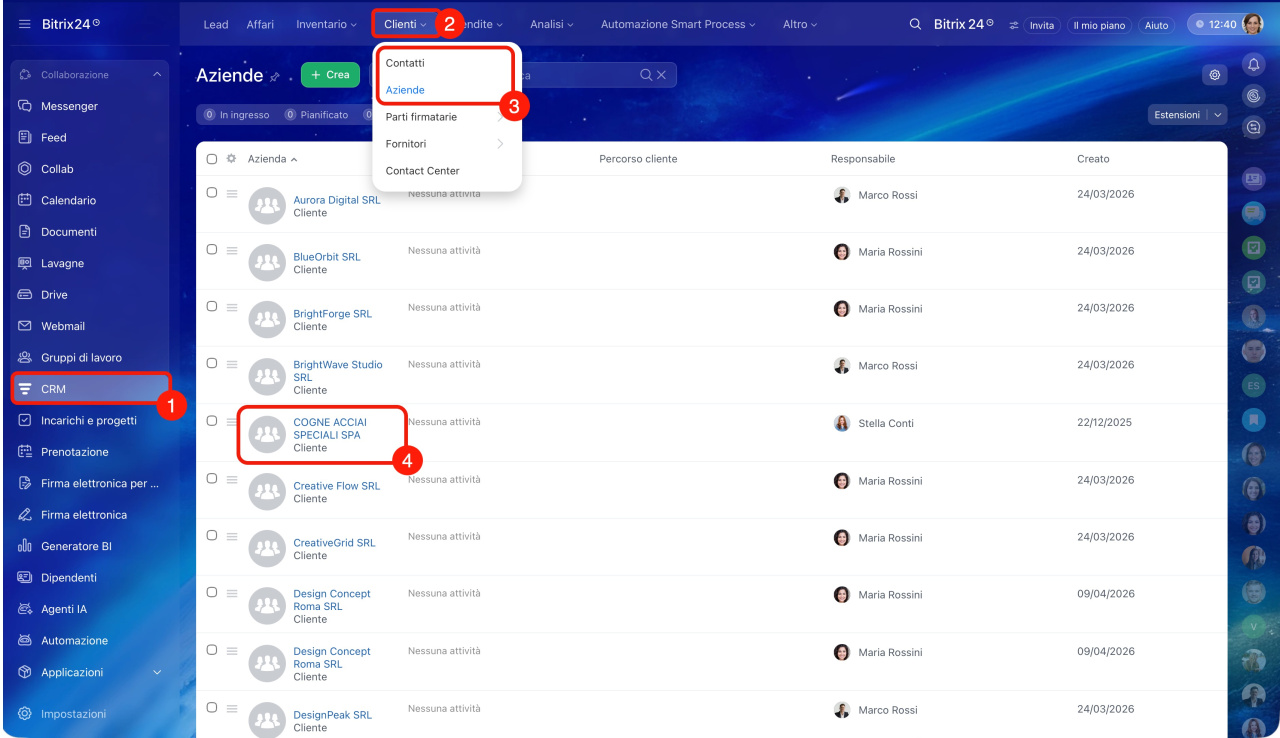Expand the Inventario dropdown menu
Screen dimensions: 1280x738
click(x=326, y=25)
